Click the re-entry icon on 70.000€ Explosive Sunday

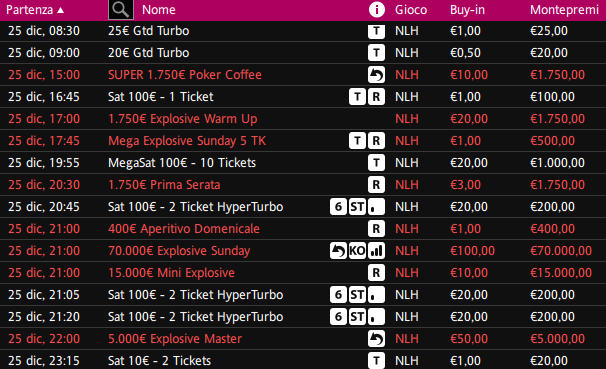(339, 252)
